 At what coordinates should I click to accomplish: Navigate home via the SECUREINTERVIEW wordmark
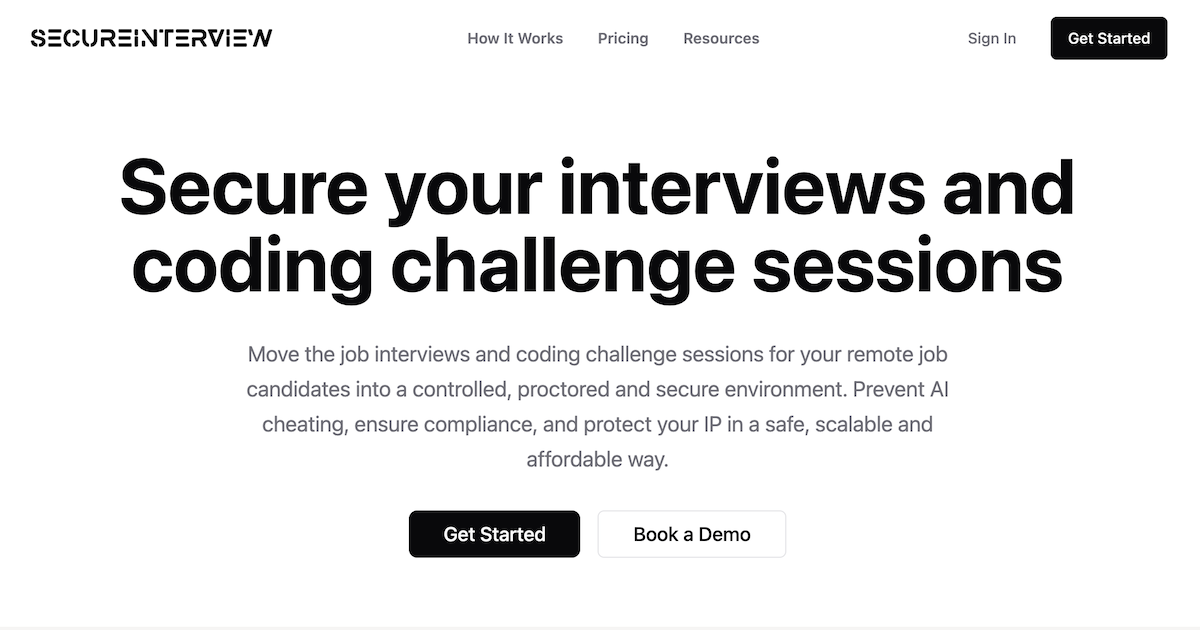[150, 37]
